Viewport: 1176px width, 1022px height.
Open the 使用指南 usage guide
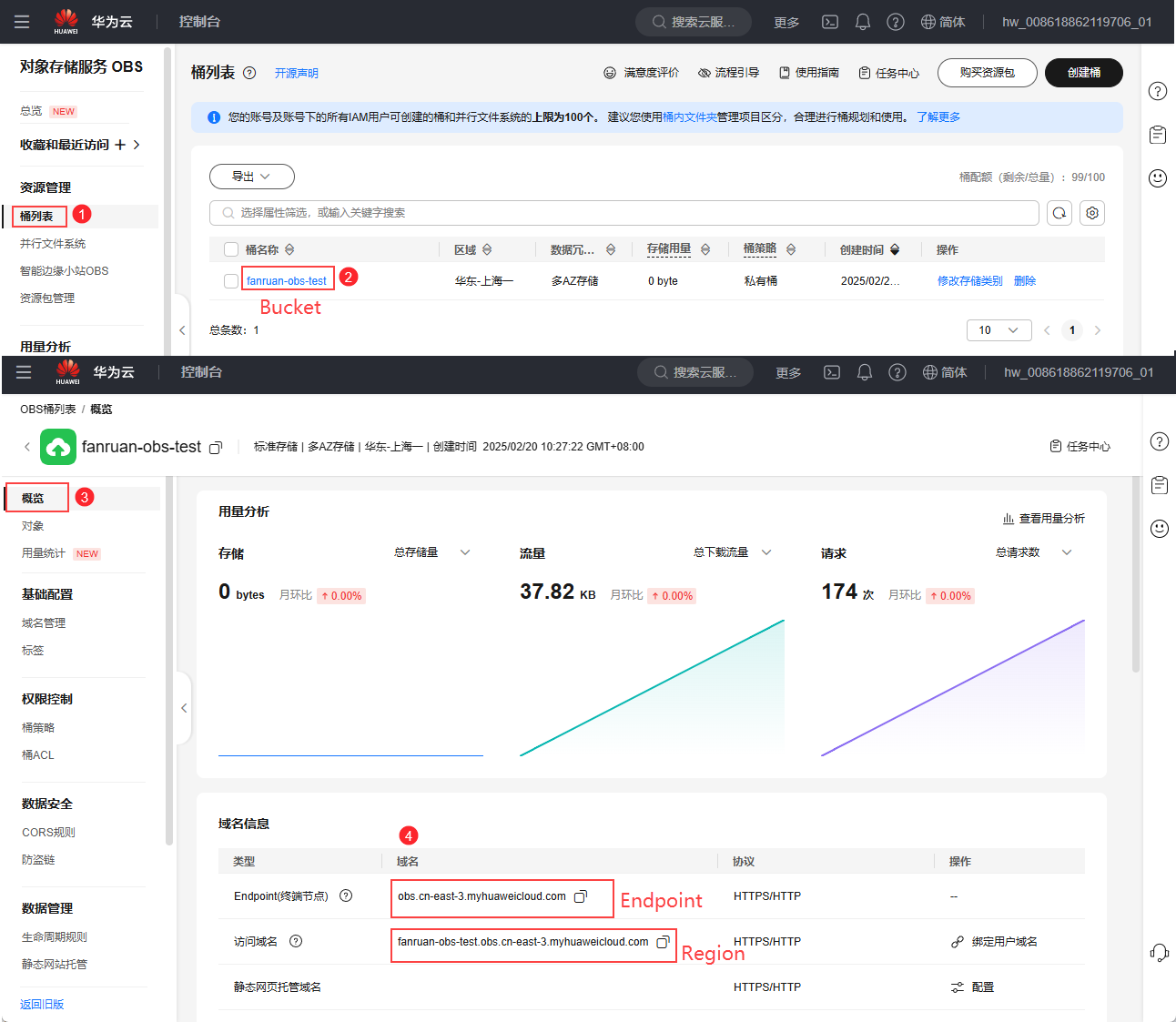808,73
